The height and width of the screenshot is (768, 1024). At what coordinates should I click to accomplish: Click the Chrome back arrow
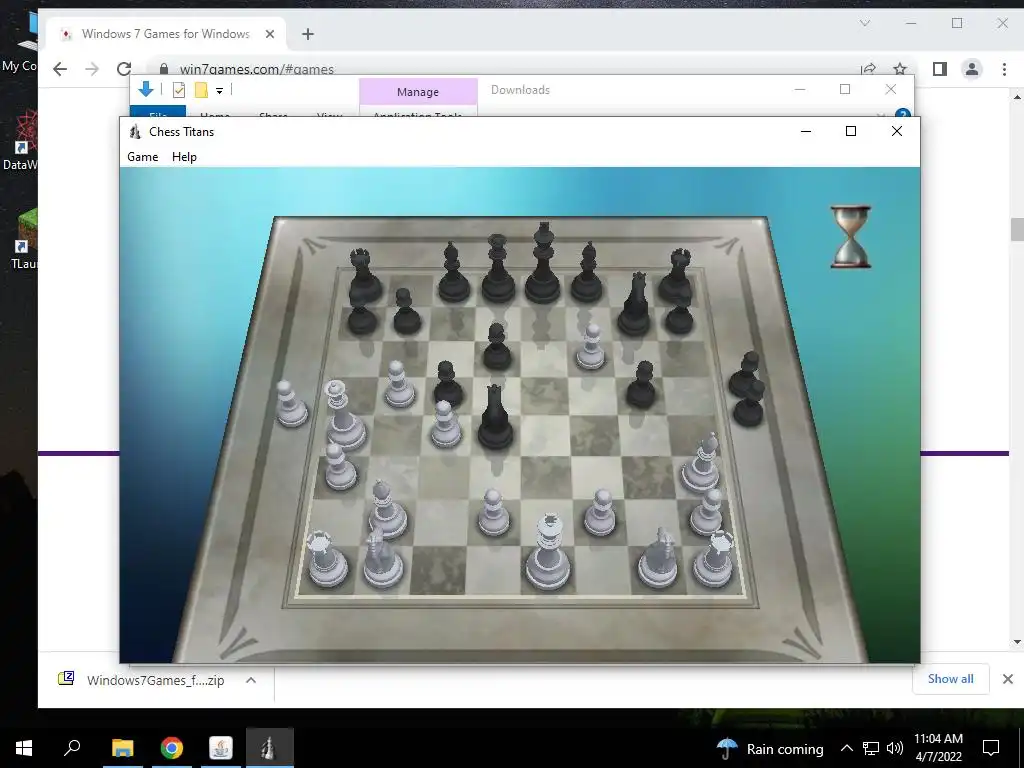click(x=59, y=69)
